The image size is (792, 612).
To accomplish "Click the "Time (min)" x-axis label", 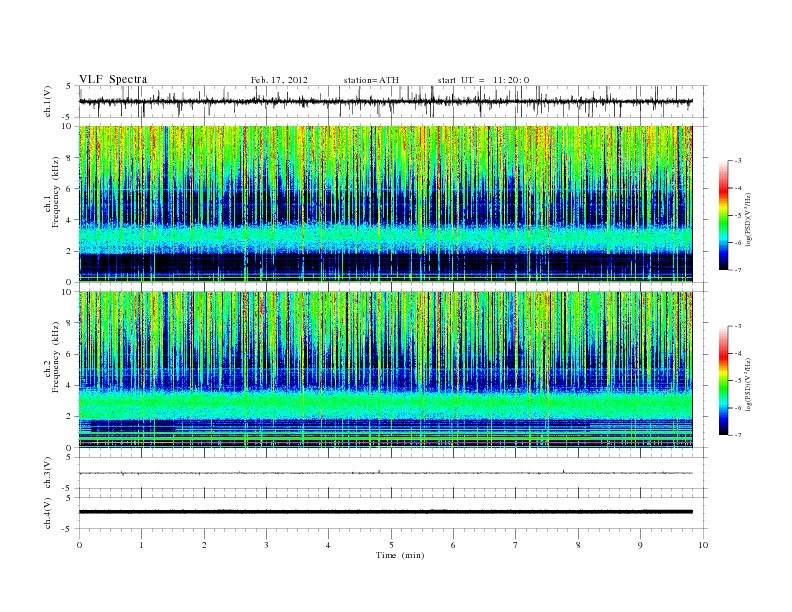I will [400, 555].
